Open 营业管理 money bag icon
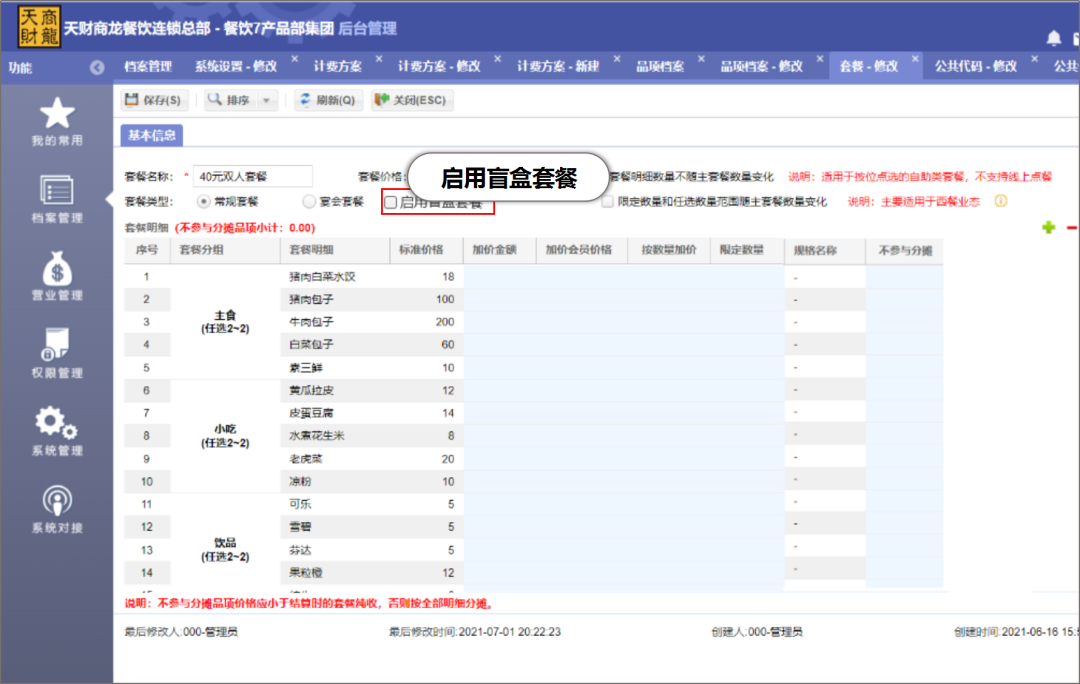The width and height of the screenshot is (1080, 684). (56, 268)
